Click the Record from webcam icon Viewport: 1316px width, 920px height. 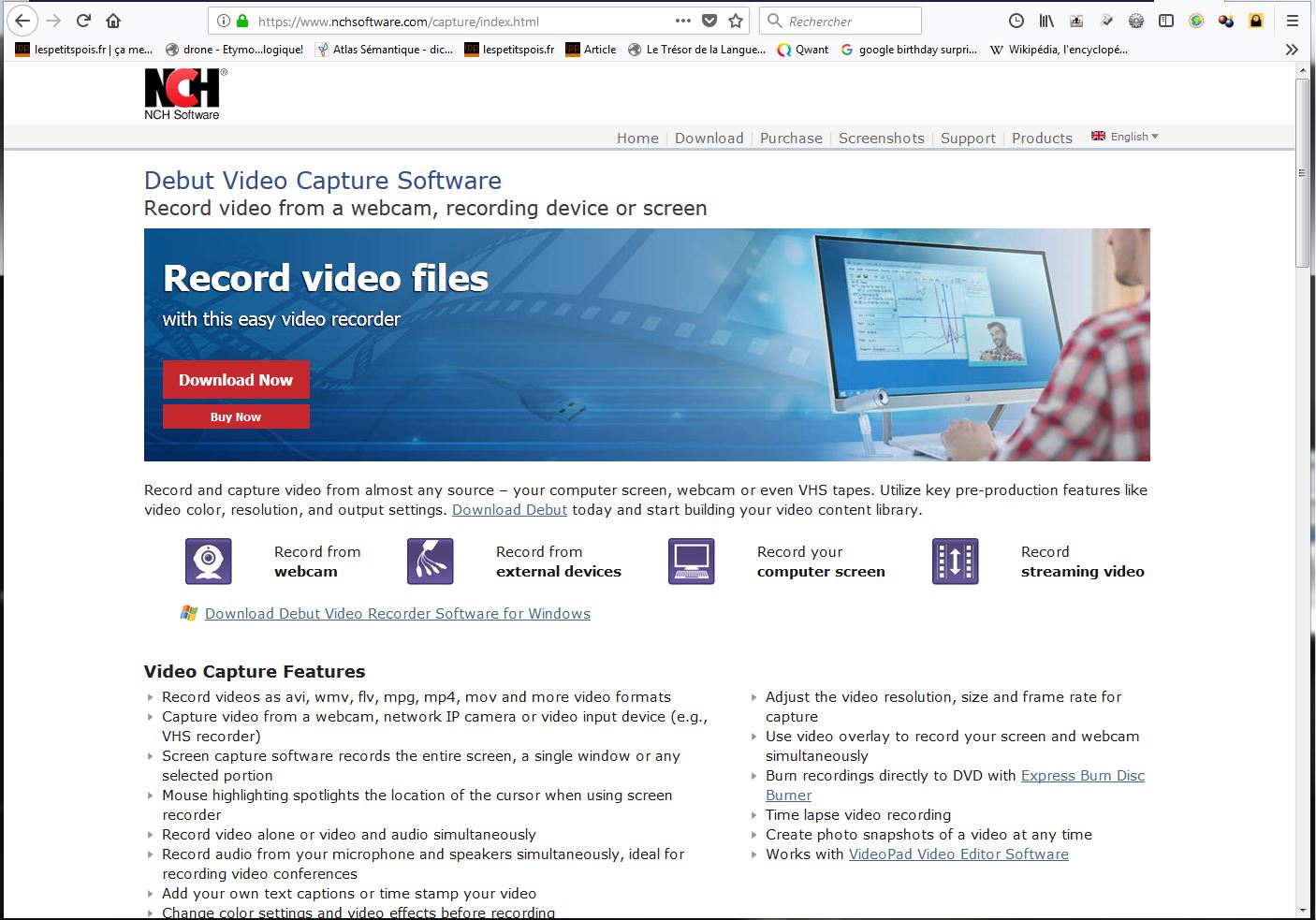[208, 562]
